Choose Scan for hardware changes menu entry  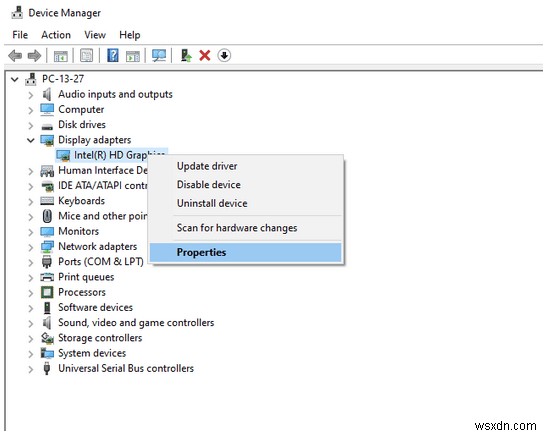[x=245, y=228]
